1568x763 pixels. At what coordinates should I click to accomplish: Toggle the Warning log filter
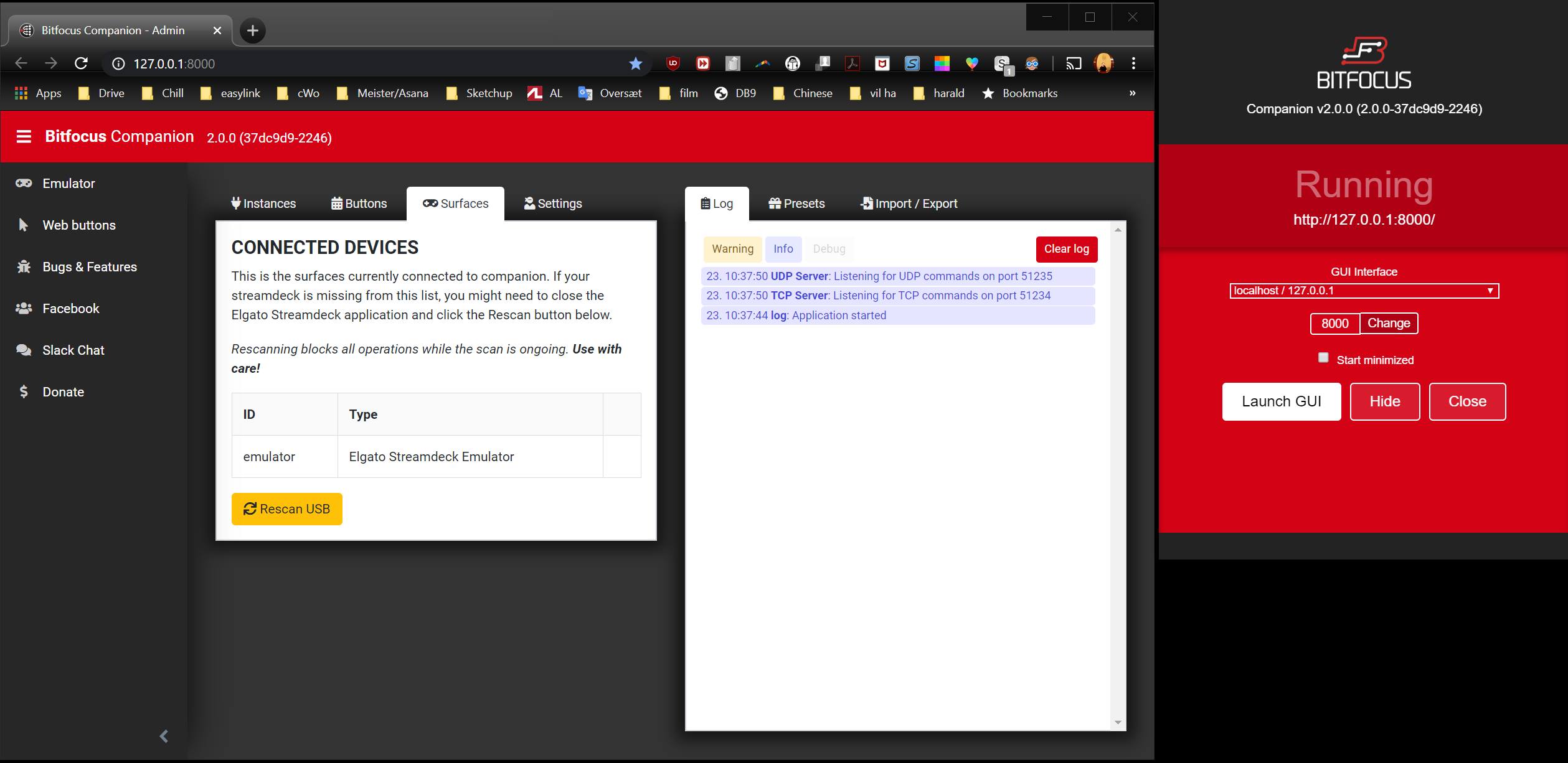pos(732,249)
